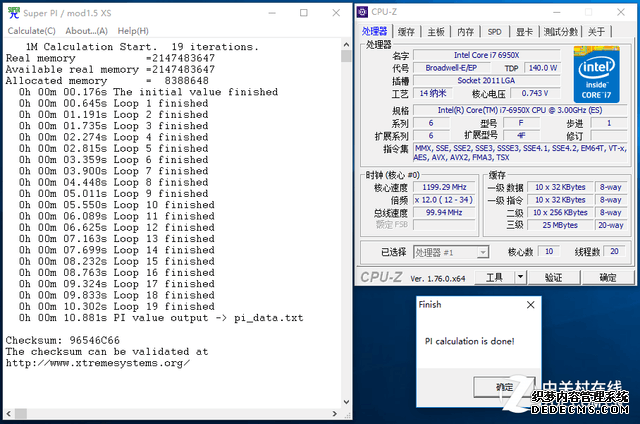640x424 pixels.
Task: Switch to the 内存 tab in CPU-Z
Action: (x=465, y=32)
